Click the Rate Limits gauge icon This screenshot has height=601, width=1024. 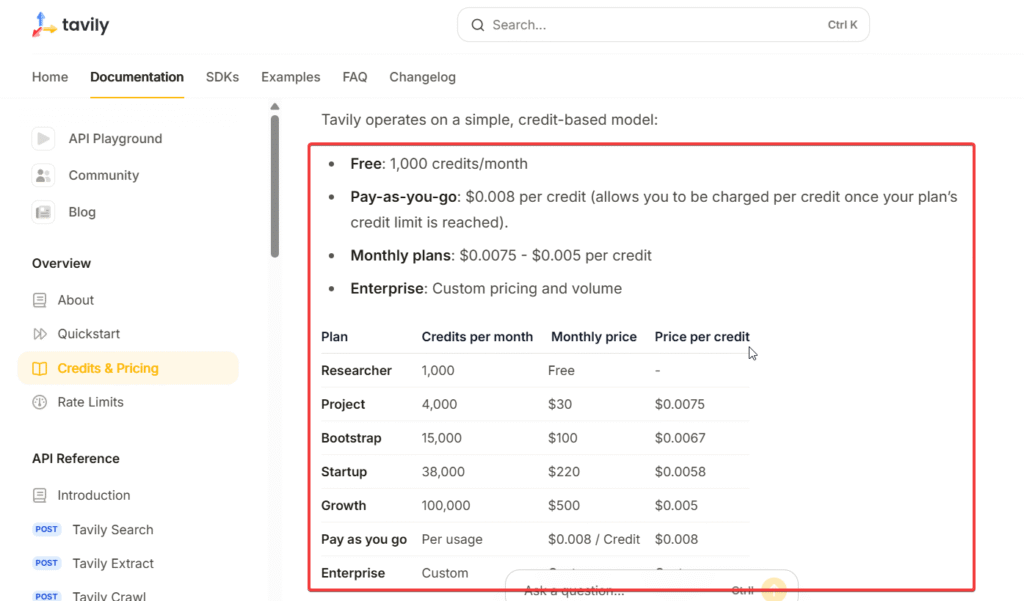[40, 402]
